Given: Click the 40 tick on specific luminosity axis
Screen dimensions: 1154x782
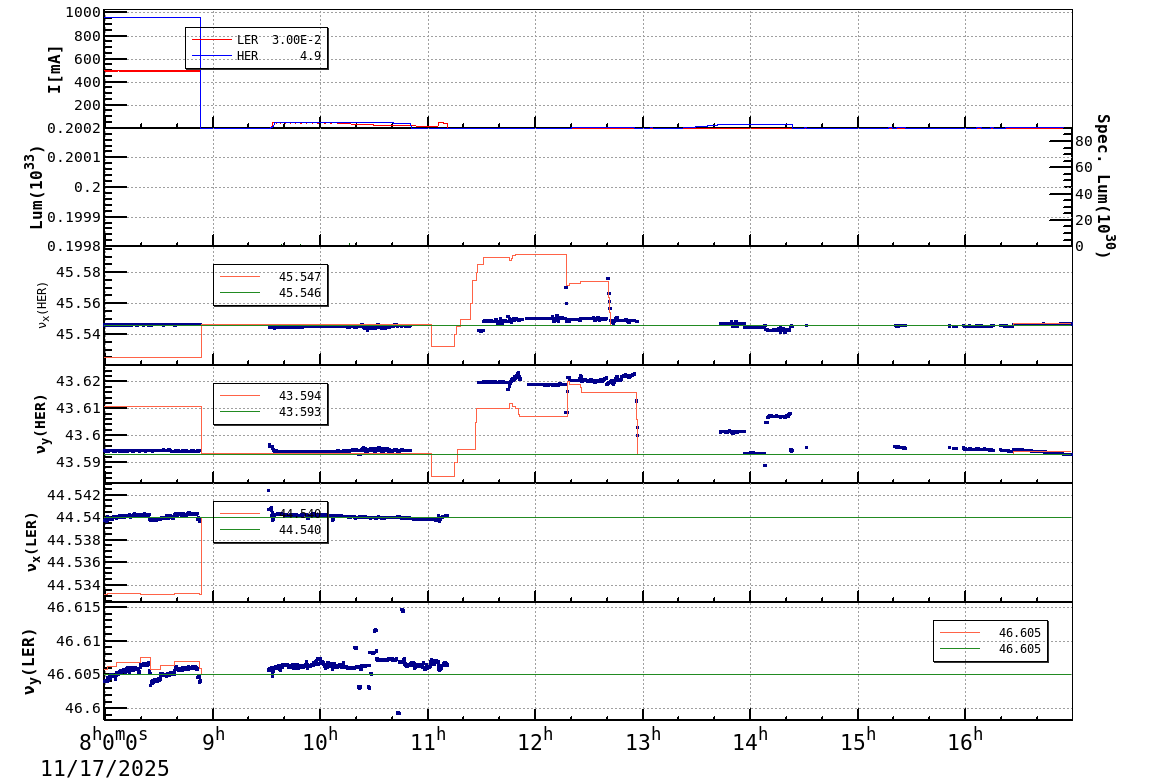Looking at the screenshot, I should tap(1083, 194).
